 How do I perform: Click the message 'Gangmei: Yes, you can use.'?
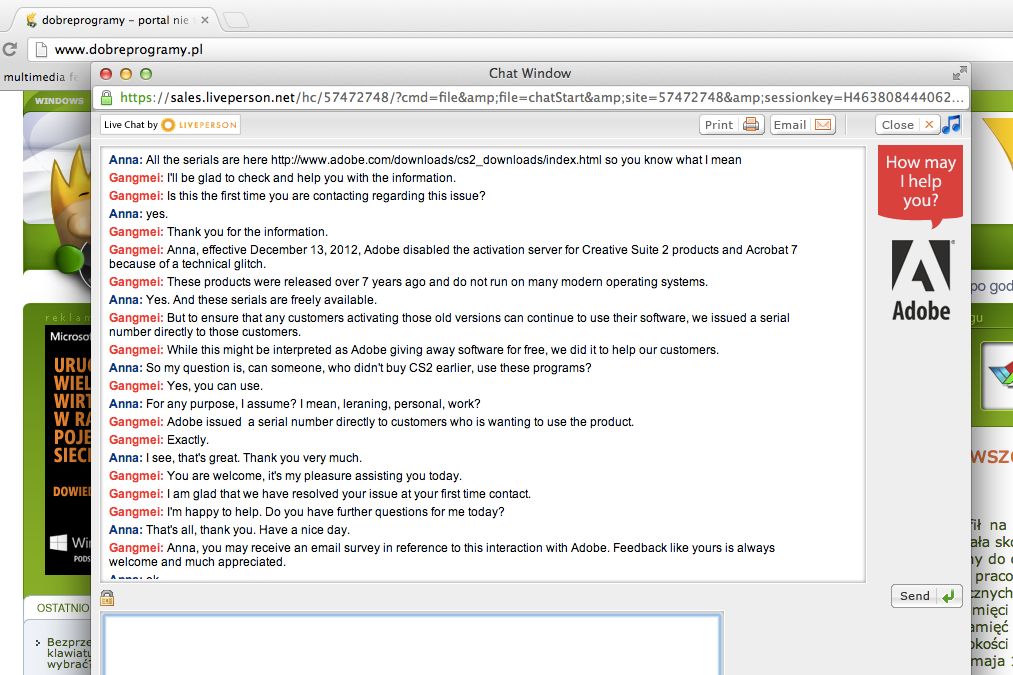click(186, 386)
